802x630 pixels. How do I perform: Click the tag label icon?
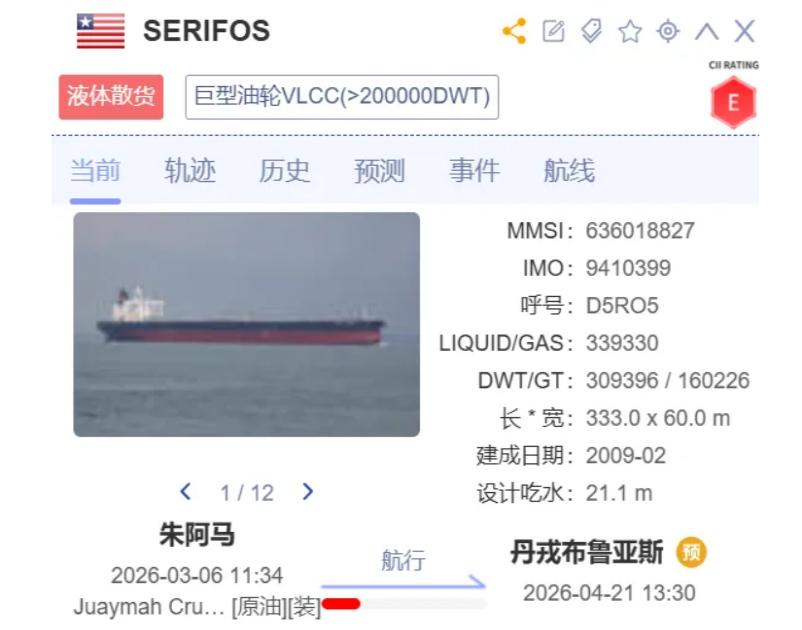pyautogui.click(x=592, y=31)
